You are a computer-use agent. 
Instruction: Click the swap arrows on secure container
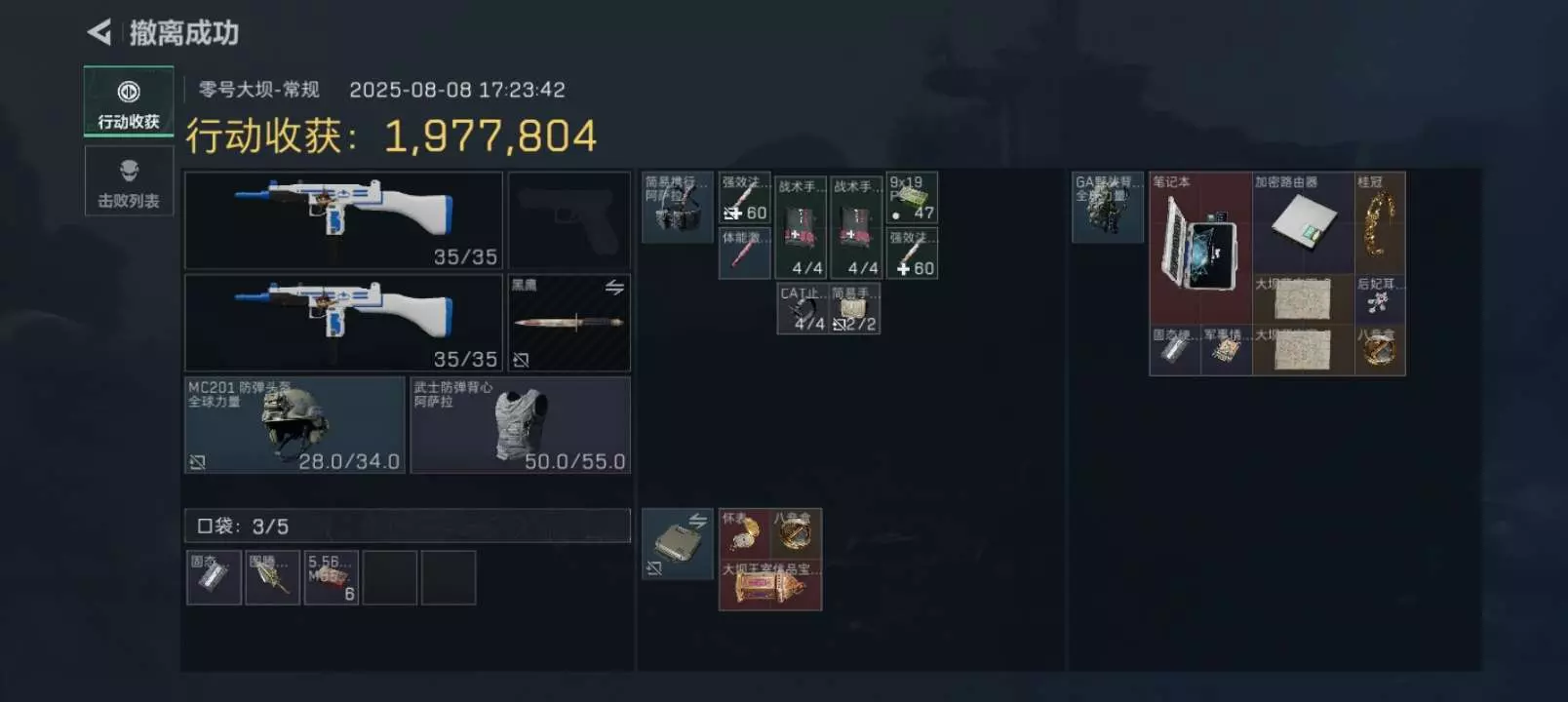698,521
